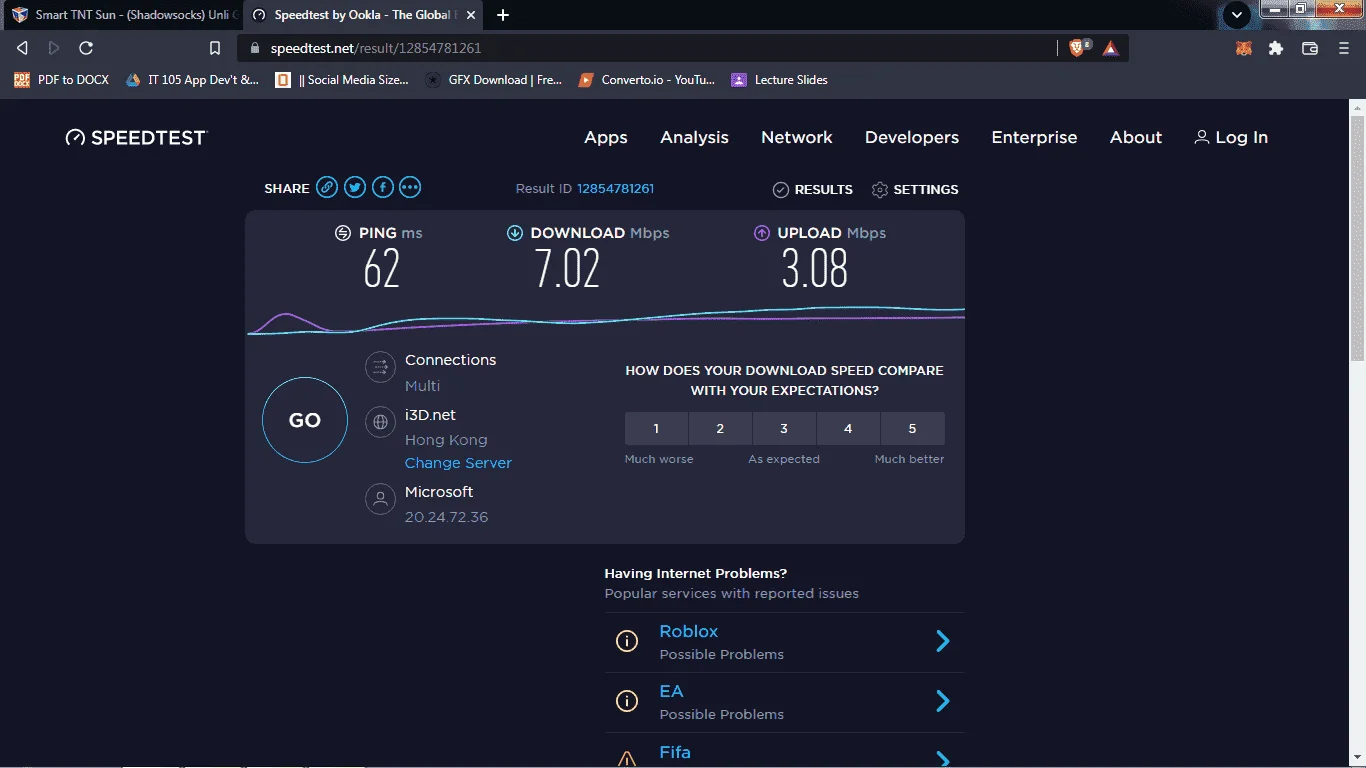Viewport: 1366px width, 768px height.
Task: Click the user icon beside Microsoft
Action: click(x=380, y=499)
